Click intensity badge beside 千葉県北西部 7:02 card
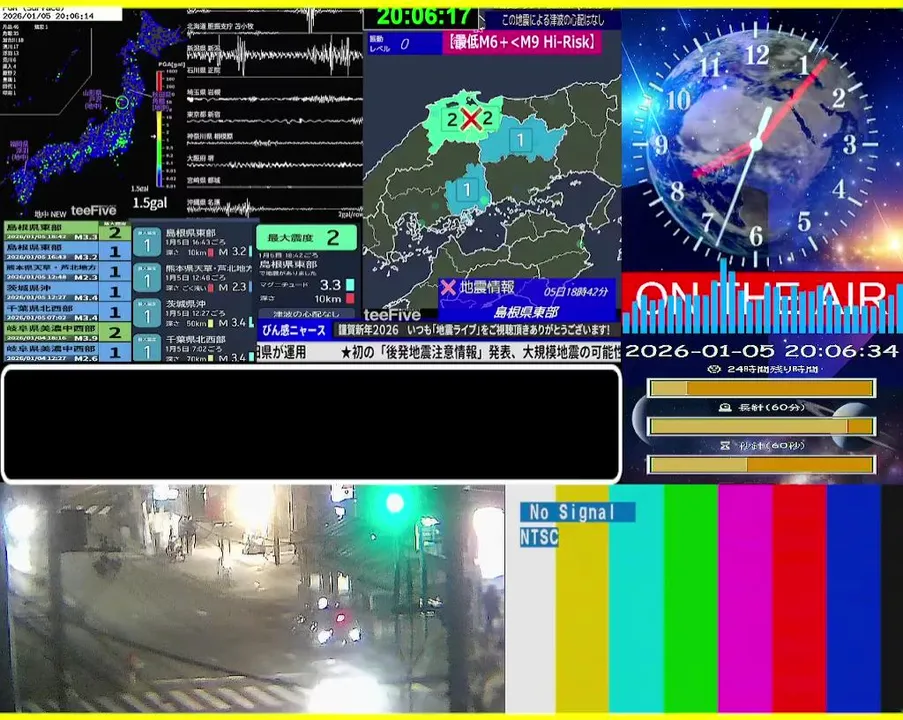Viewport: 903px width, 720px height. 147,348
